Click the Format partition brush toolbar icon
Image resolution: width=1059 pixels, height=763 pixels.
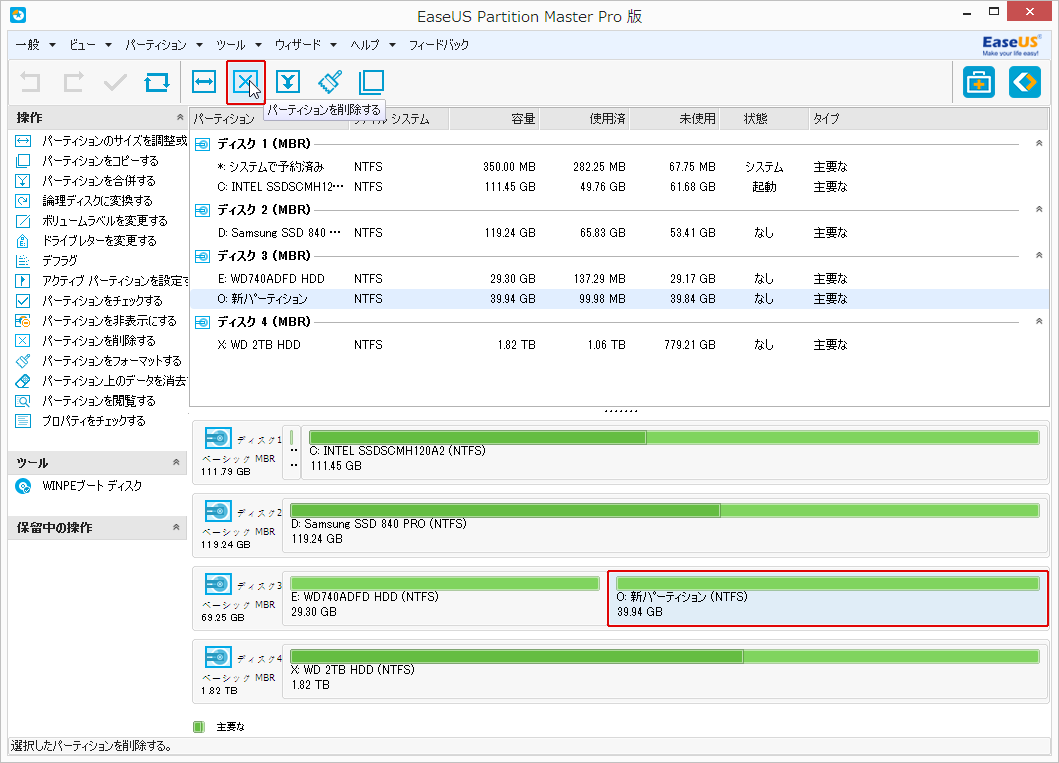(330, 82)
